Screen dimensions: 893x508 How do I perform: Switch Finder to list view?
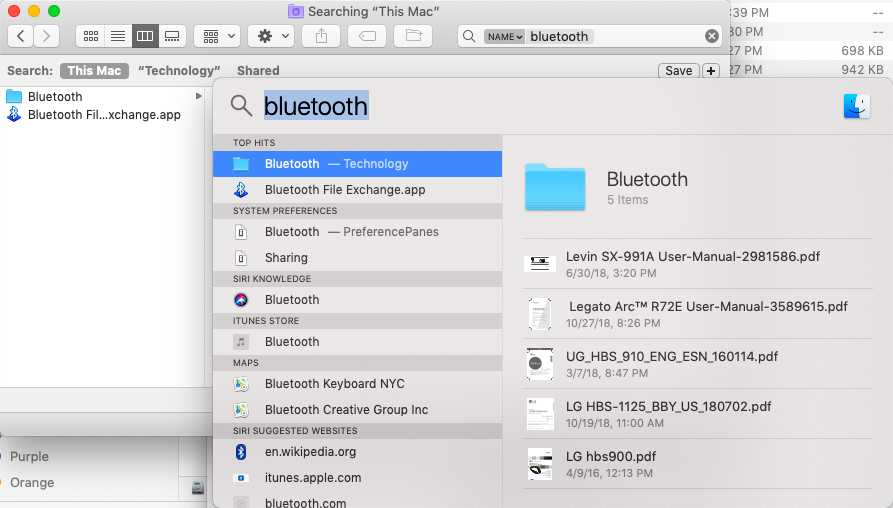click(x=118, y=36)
